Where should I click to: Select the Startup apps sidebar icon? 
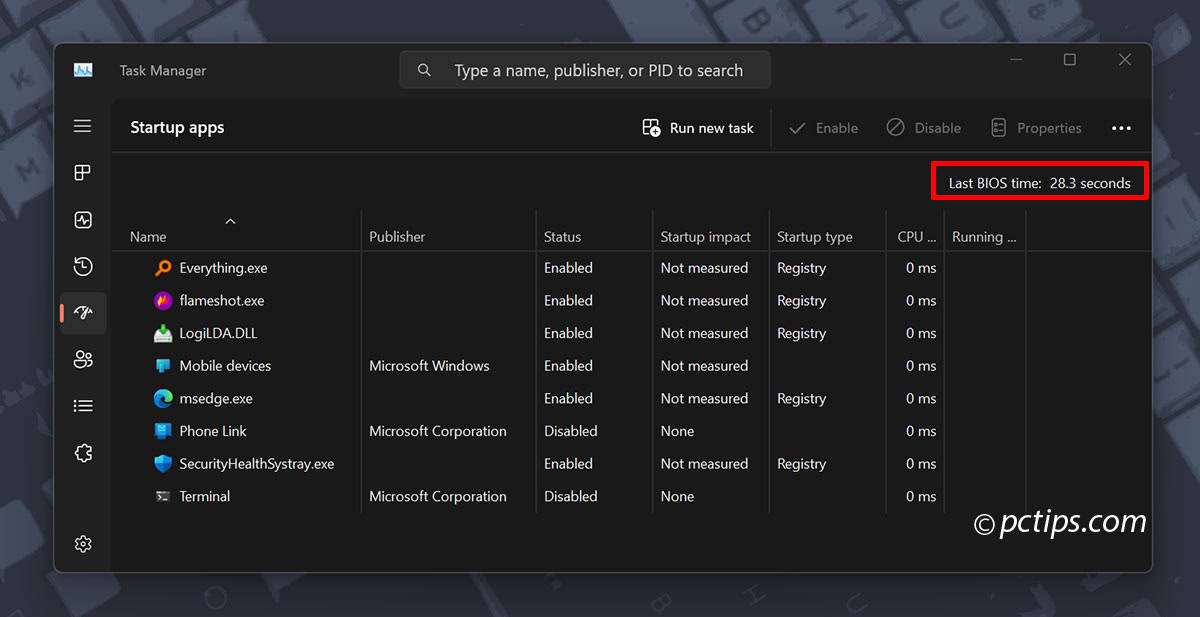coord(83,313)
